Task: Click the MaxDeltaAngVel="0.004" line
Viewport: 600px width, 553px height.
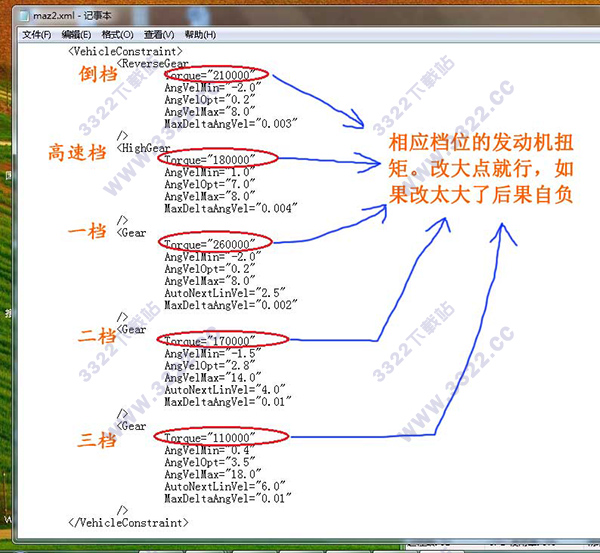Action: (x=231, y=209)
